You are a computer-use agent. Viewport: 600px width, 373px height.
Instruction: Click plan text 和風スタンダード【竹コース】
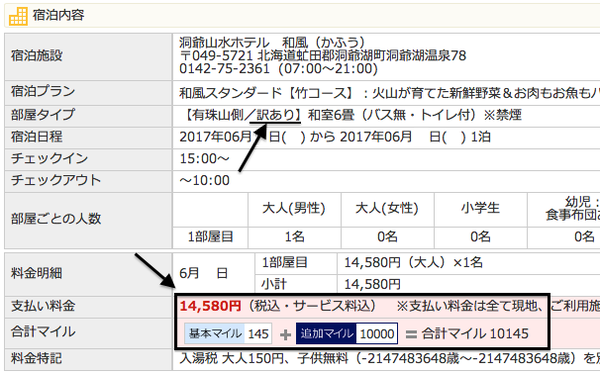[267, 93]
